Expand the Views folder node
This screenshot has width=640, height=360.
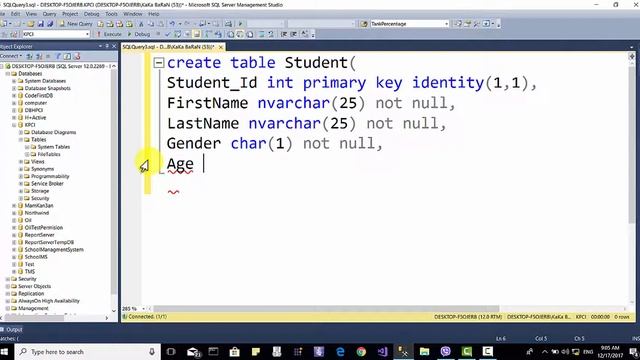coord(21,162)
